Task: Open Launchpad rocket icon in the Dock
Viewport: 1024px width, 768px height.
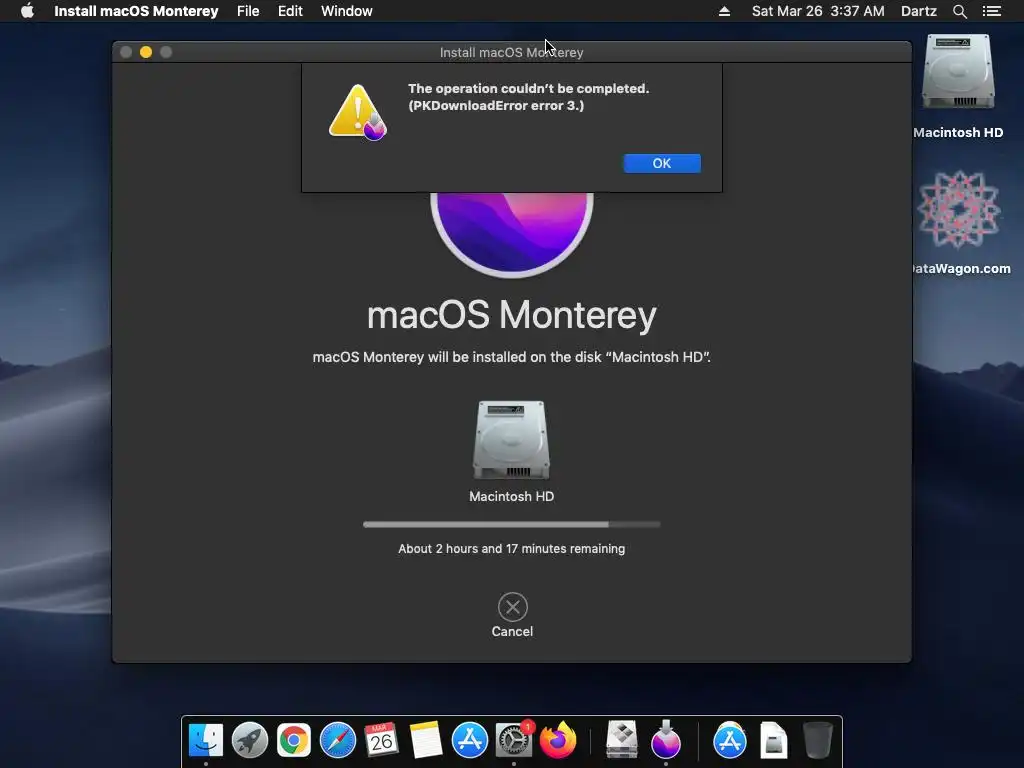Action: click(x=249, y=740)
